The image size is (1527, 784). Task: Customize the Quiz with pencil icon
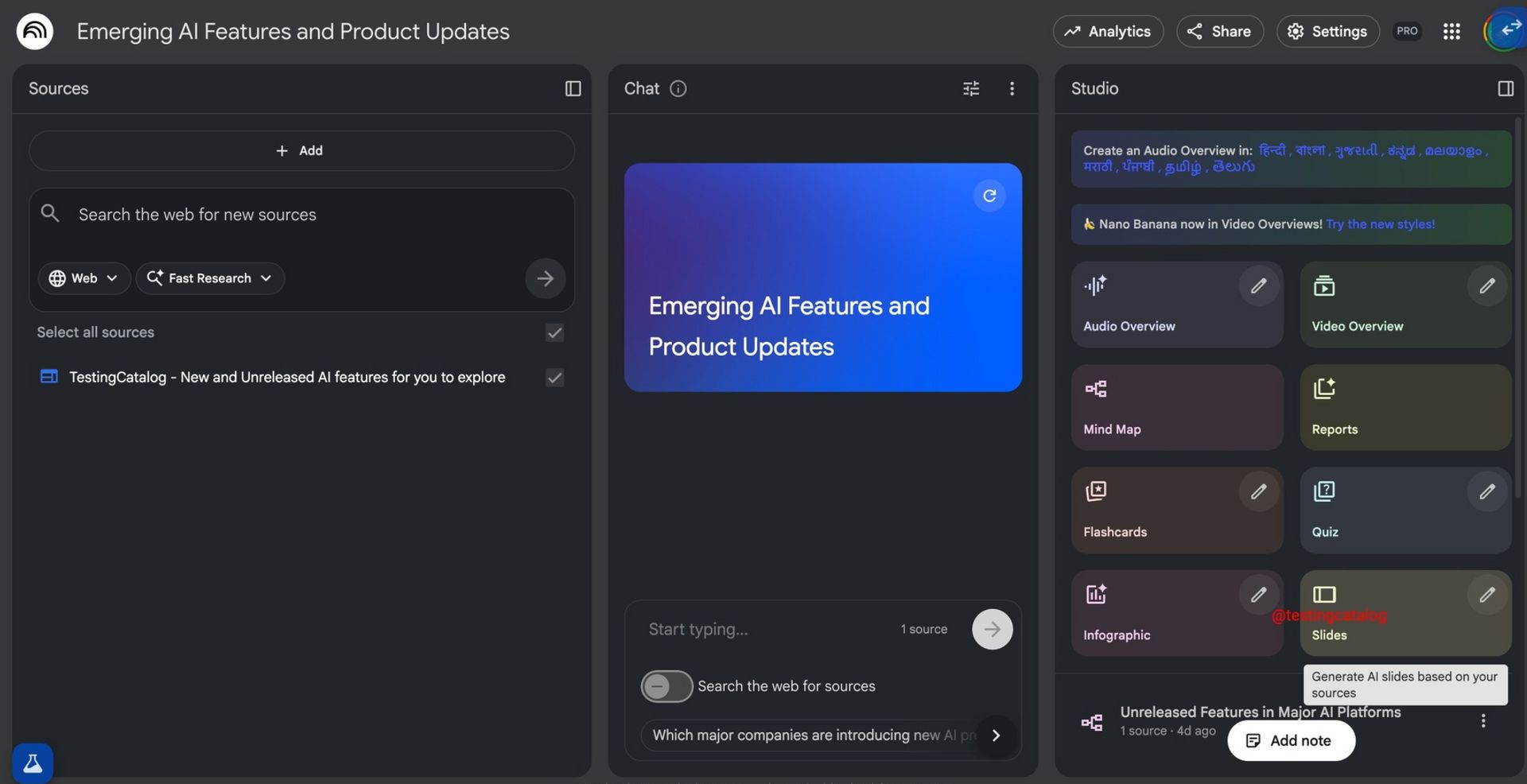(1486, 491)
